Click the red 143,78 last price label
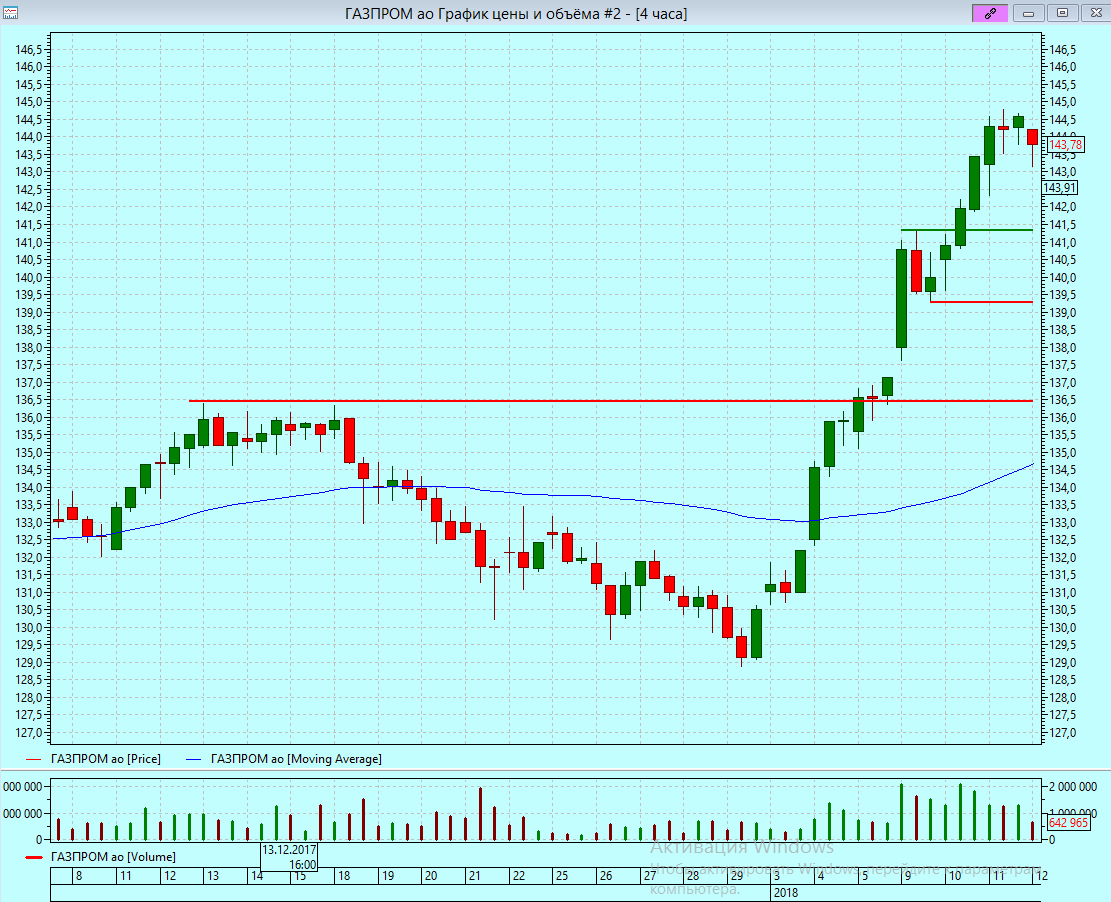The height and width of the screenshot is (902, 1111). click(1066, 145)
